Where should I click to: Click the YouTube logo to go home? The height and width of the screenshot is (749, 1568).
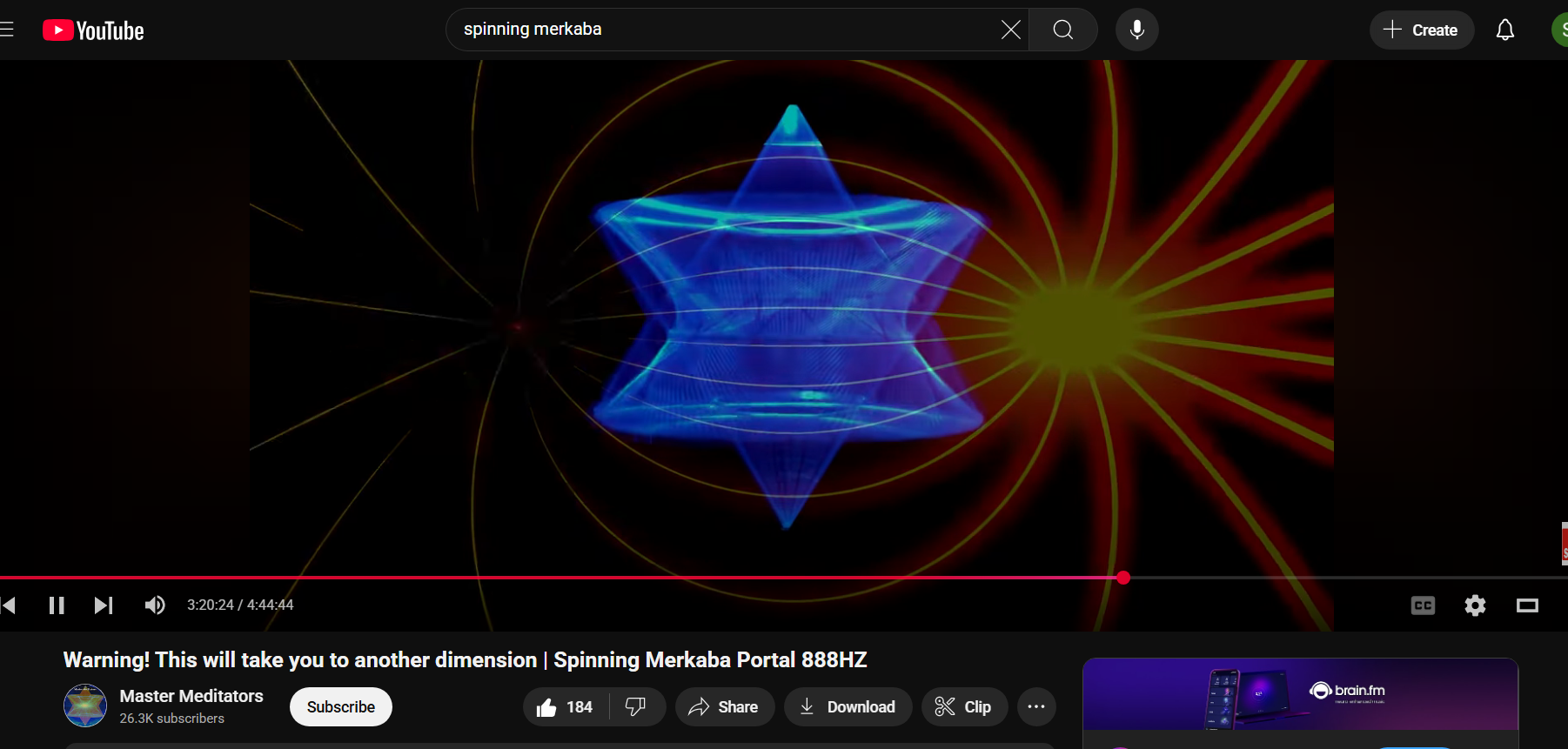93,30
